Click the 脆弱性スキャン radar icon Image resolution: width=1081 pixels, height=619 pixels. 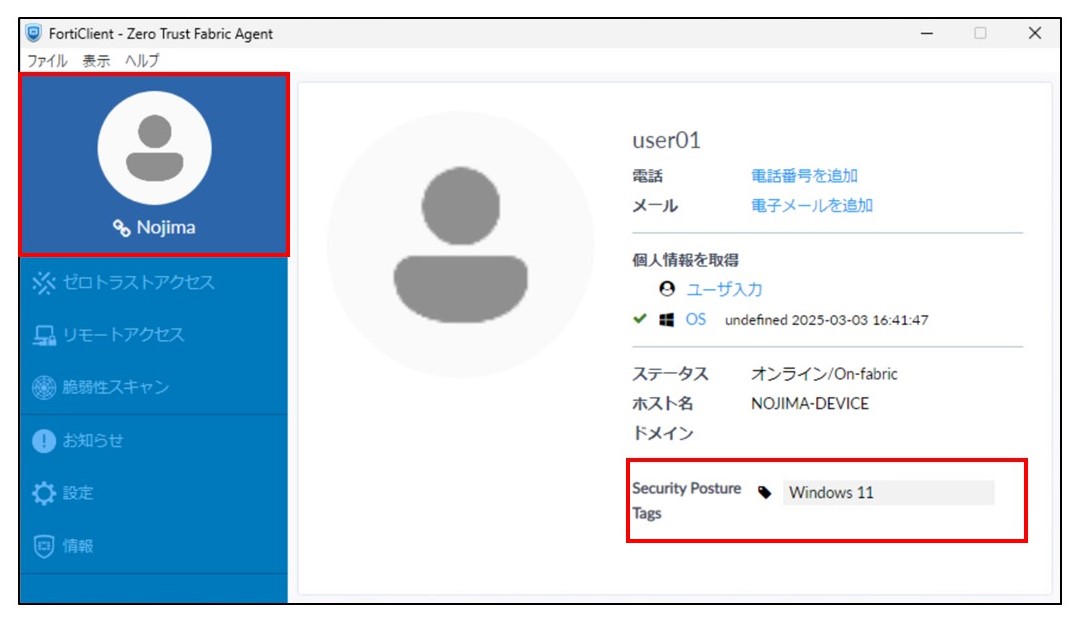[x=43, y=387]
